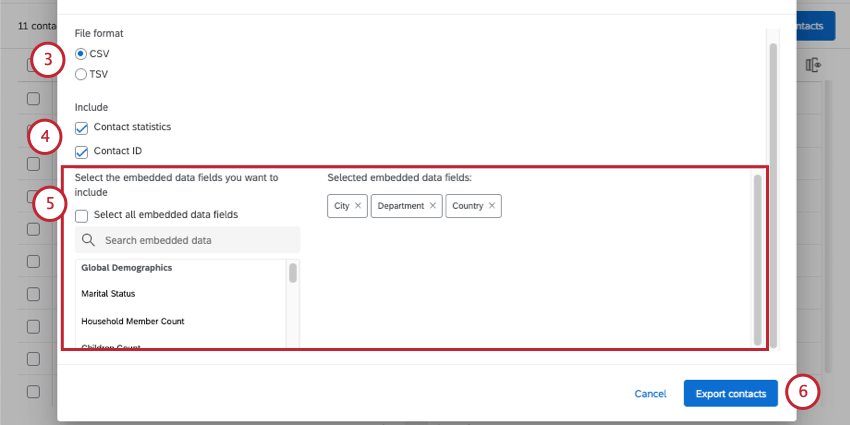The width and height of the screenshot is (850, 425).
Task: Click the Search embedded data field
Action: coord(188,240)
